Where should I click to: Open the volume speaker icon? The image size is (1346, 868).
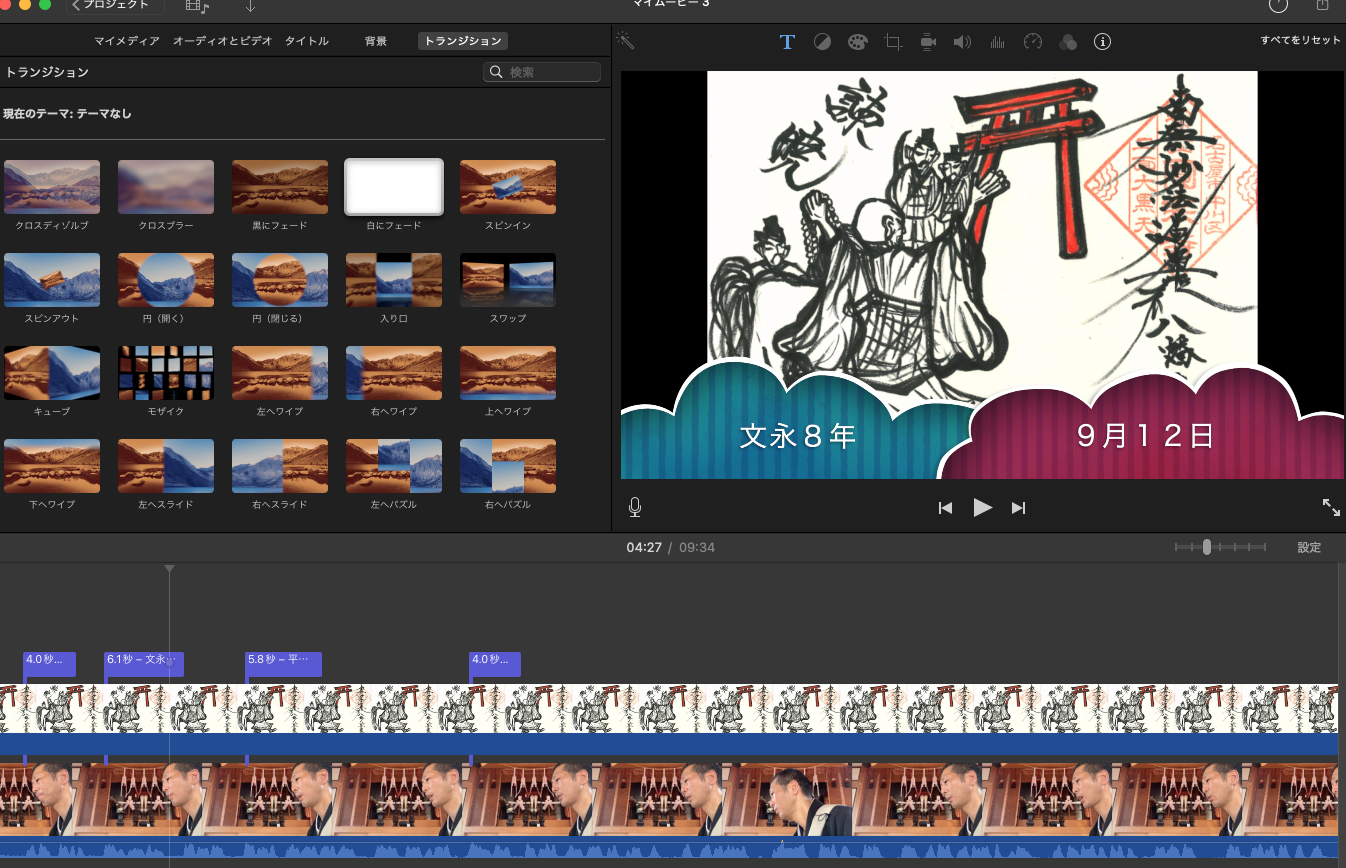962,42
